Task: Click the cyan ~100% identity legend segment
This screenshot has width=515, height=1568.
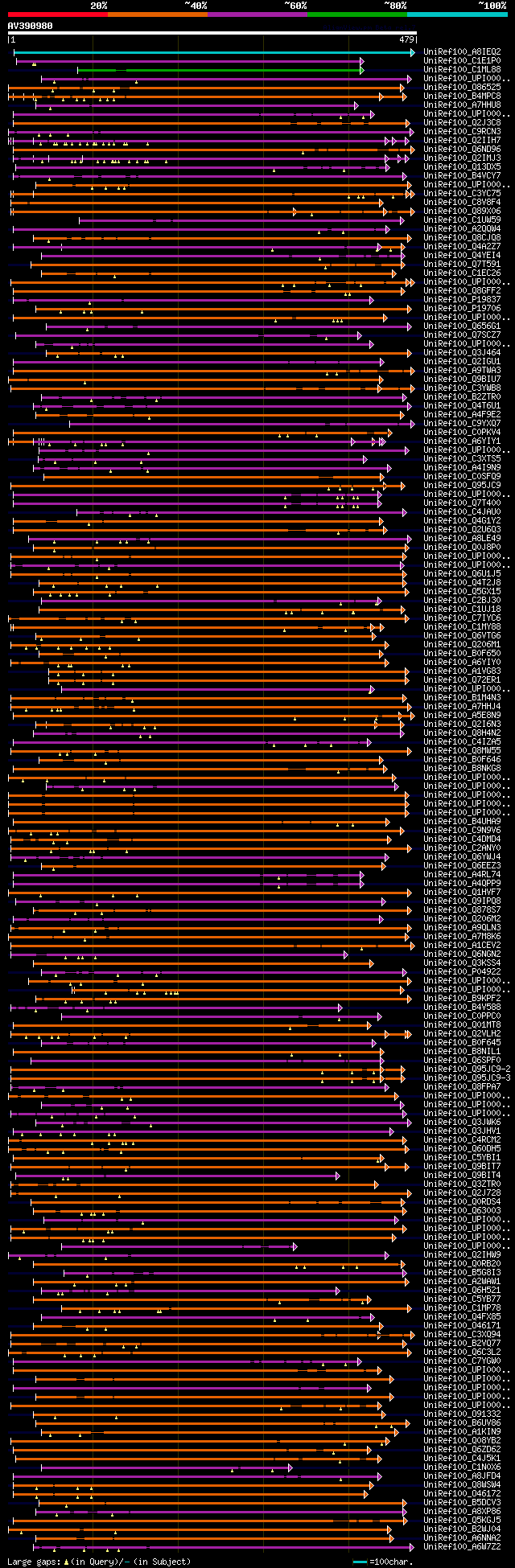Action: coord(457,14)
